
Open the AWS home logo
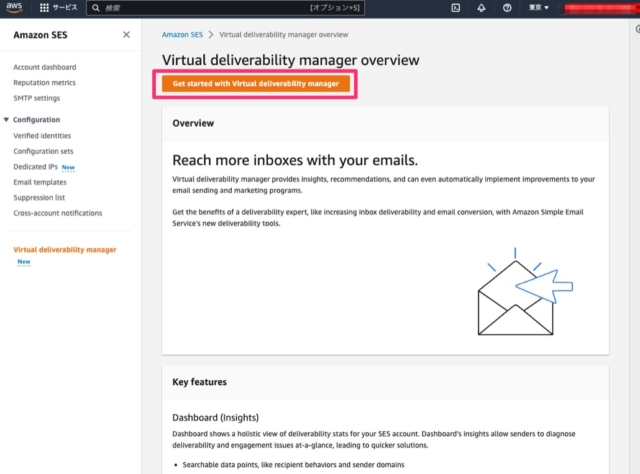point(14,7)
